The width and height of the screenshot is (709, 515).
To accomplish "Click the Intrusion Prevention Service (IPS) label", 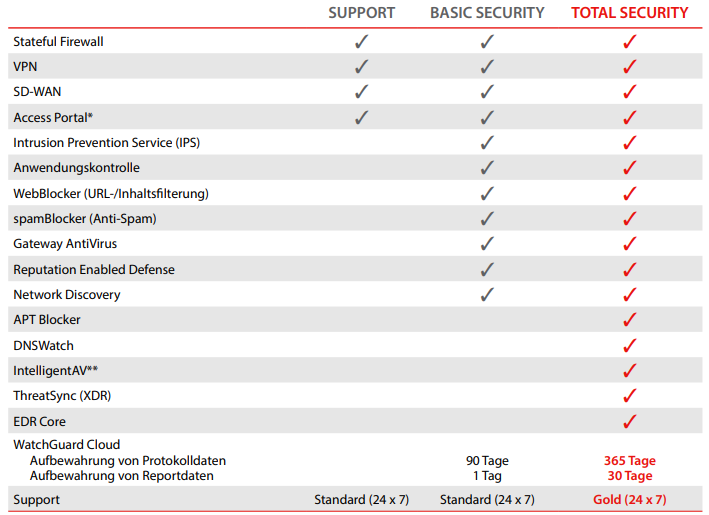I will click(106, 143).
